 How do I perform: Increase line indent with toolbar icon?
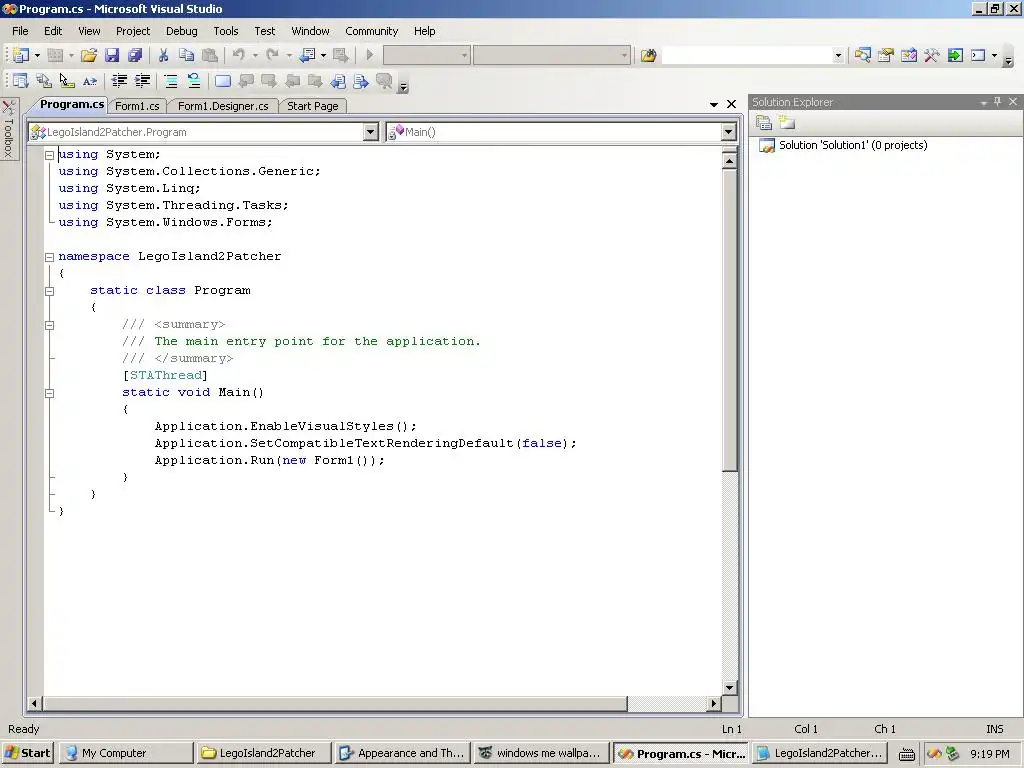[x=142, y=81]
